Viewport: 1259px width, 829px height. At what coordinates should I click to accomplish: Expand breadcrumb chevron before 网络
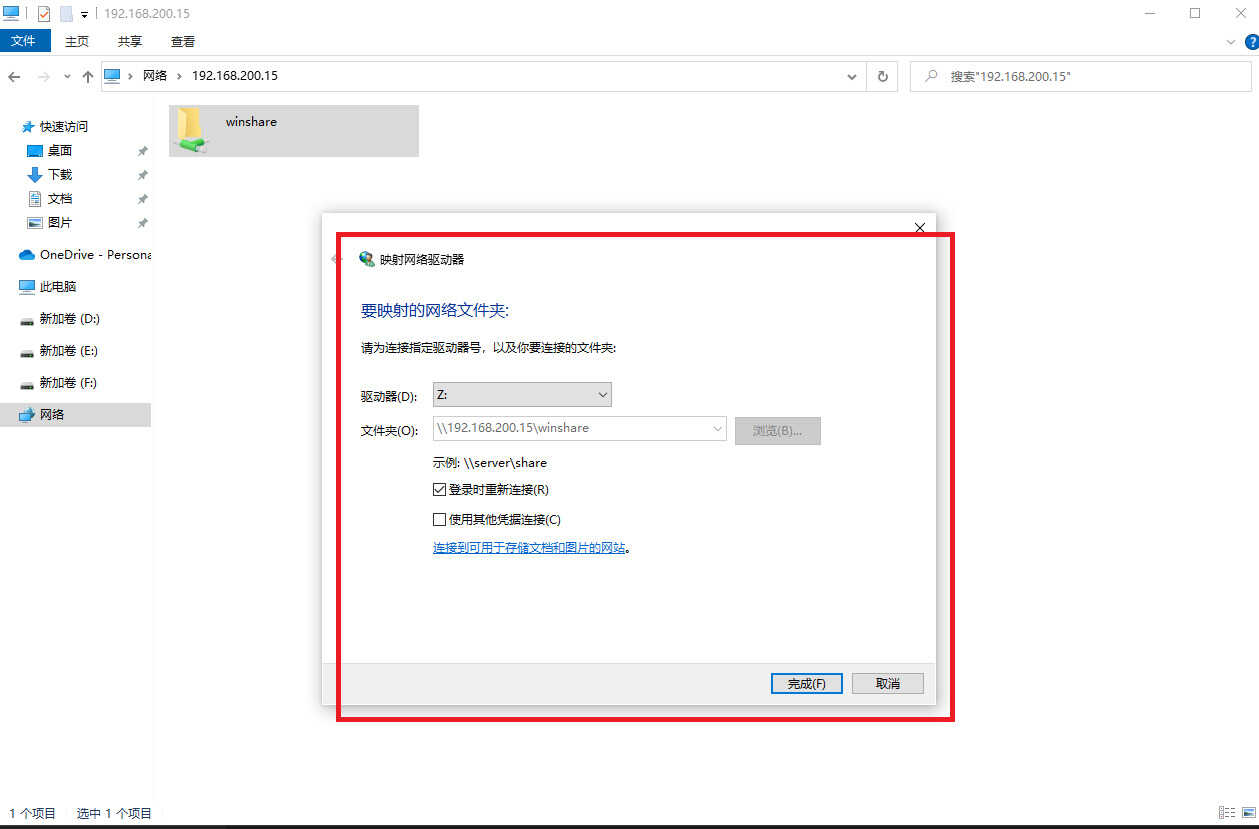(x=130, y=76)
